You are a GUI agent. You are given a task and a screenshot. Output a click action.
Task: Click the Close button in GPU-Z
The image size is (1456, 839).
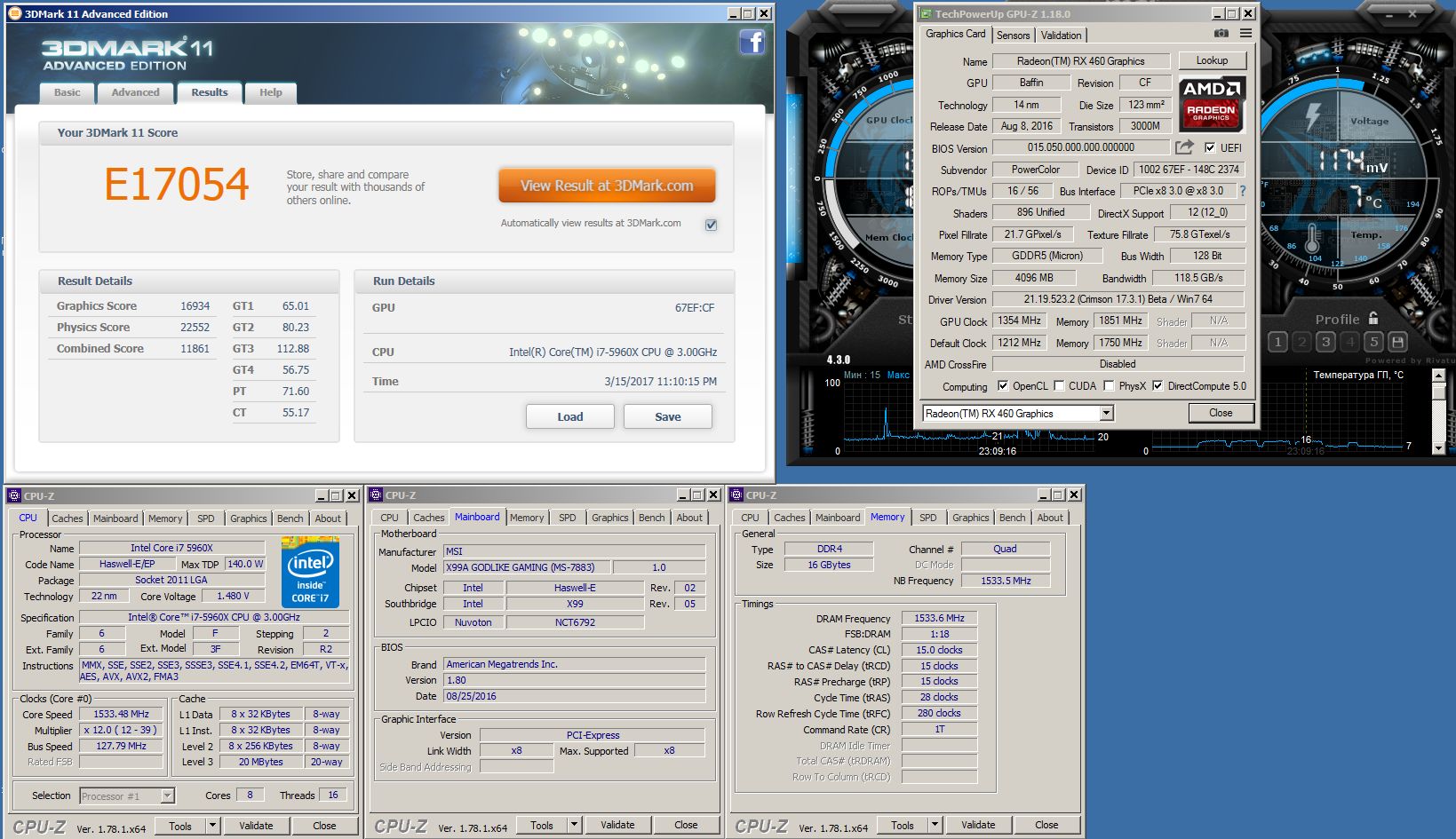tap(1221, 413)
